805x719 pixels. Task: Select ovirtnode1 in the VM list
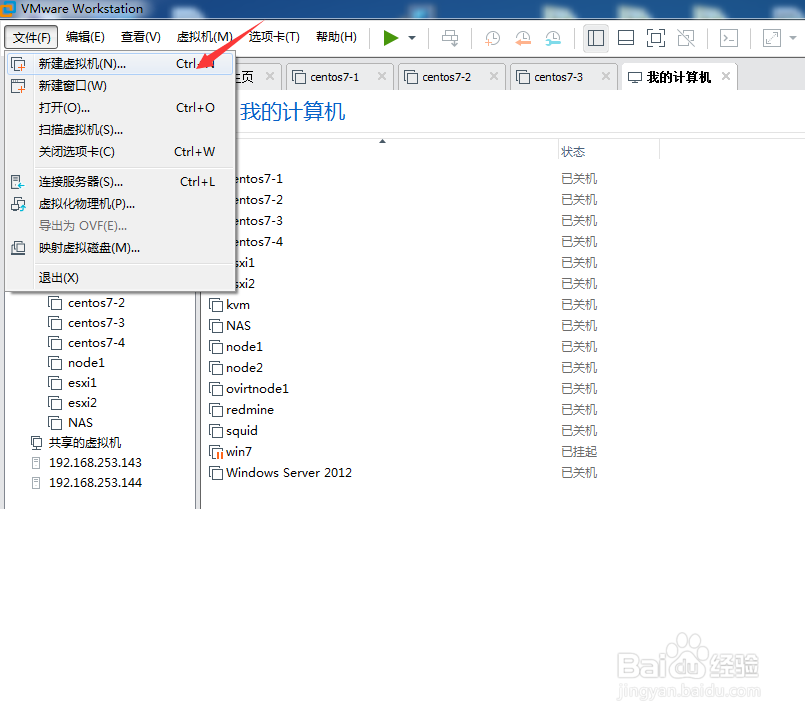[x=257, y=389]
